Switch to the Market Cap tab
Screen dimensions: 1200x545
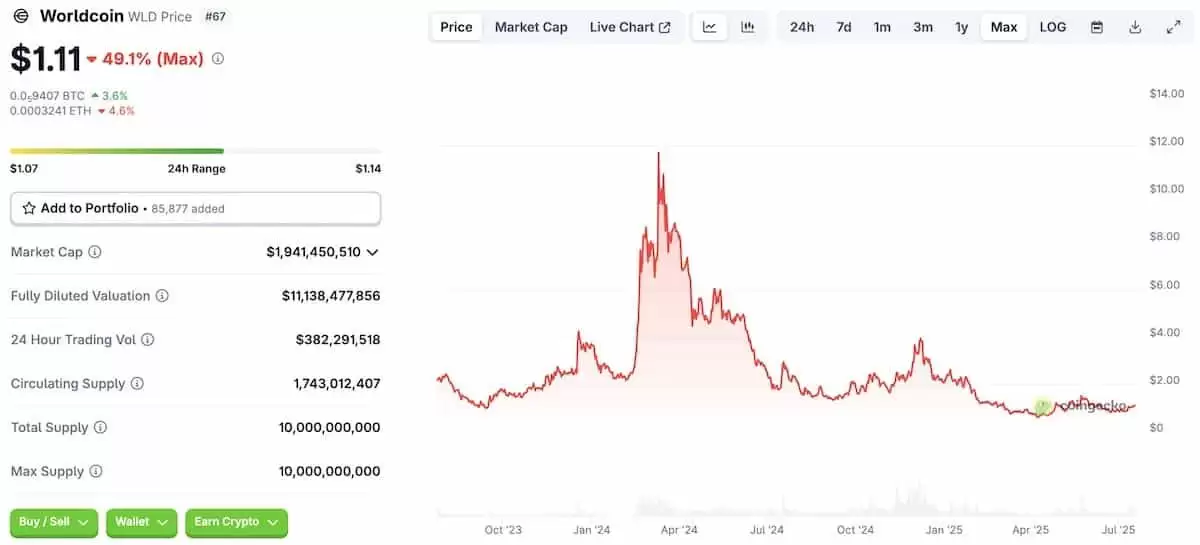pyautogui.click(x=531, y=27)
